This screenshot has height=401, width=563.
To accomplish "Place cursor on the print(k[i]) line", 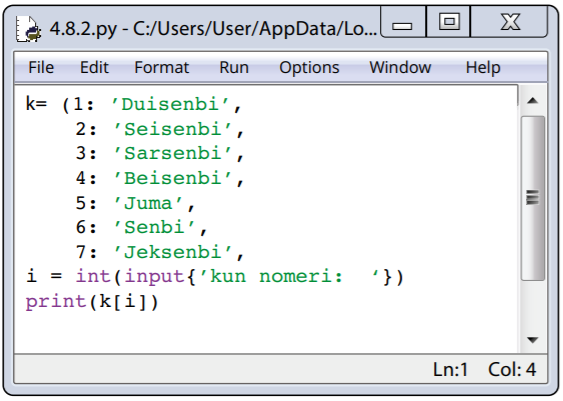I will [92, 302].
